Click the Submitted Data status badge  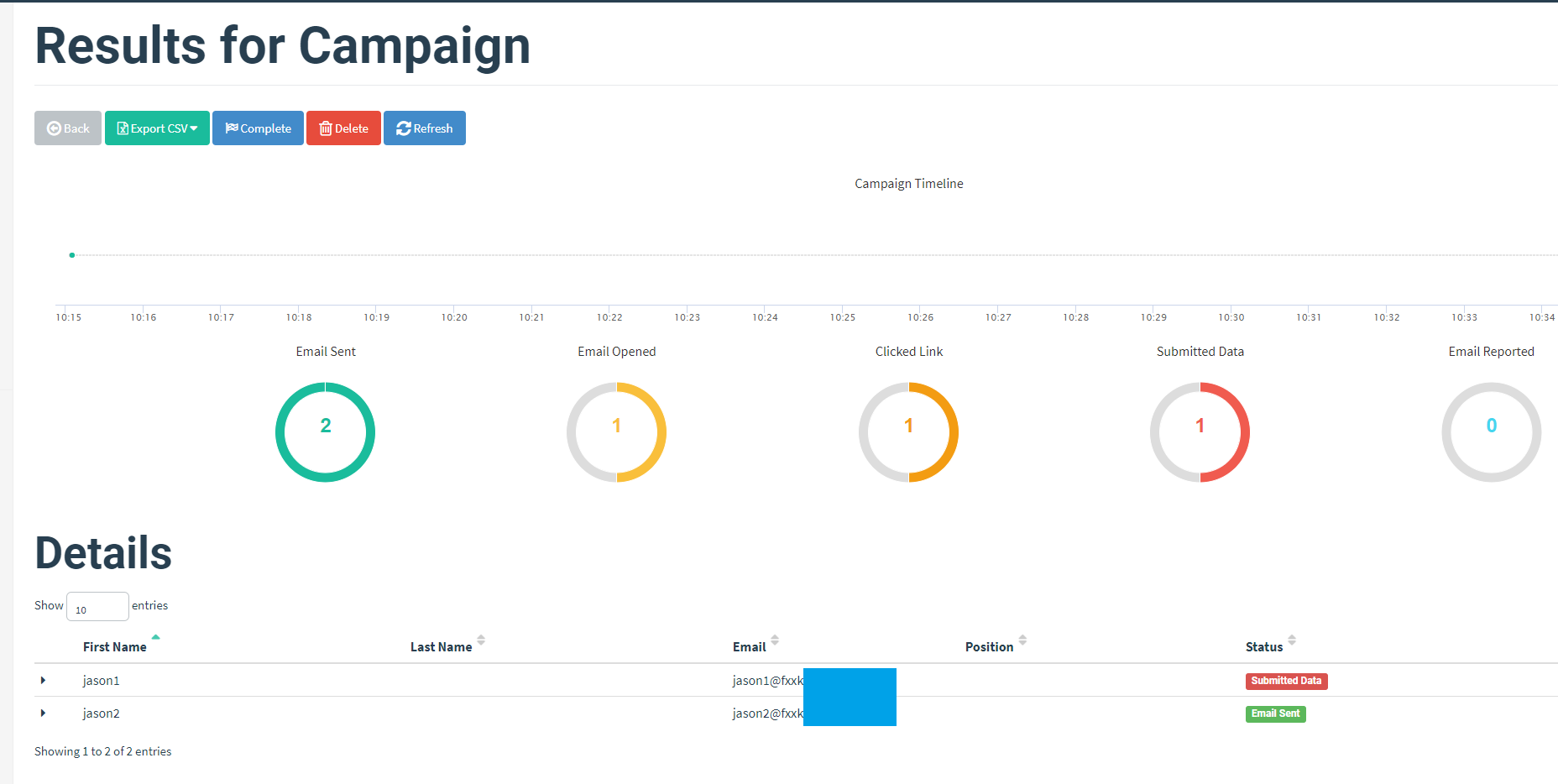tap(1286, 681)
